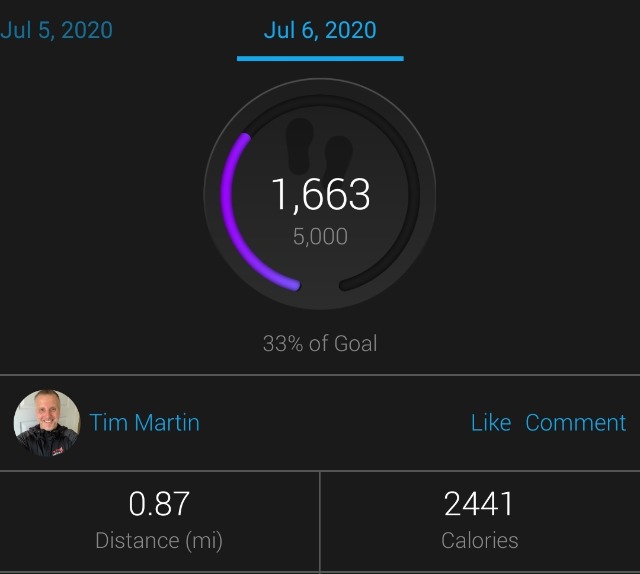Open the Tim Martin profile link
Screen dimensions: 640x574
tap(144, 423)
